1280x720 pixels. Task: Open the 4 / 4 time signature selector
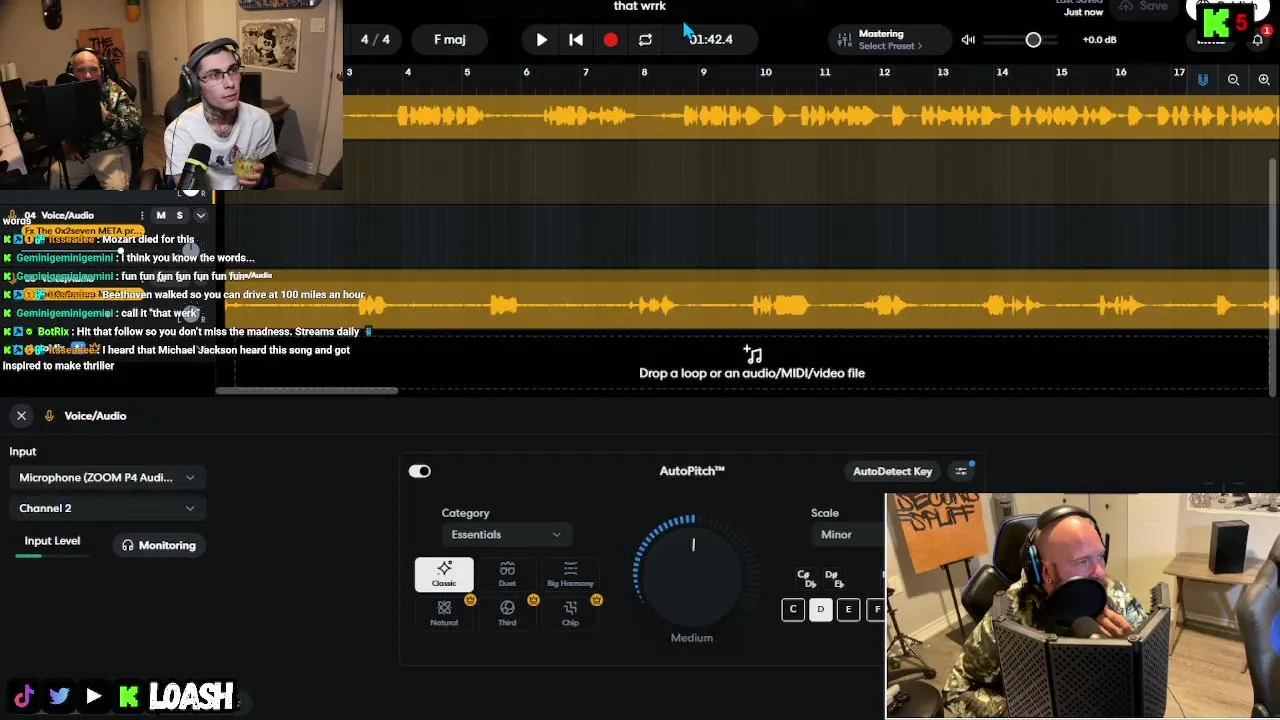coord(375,40)
